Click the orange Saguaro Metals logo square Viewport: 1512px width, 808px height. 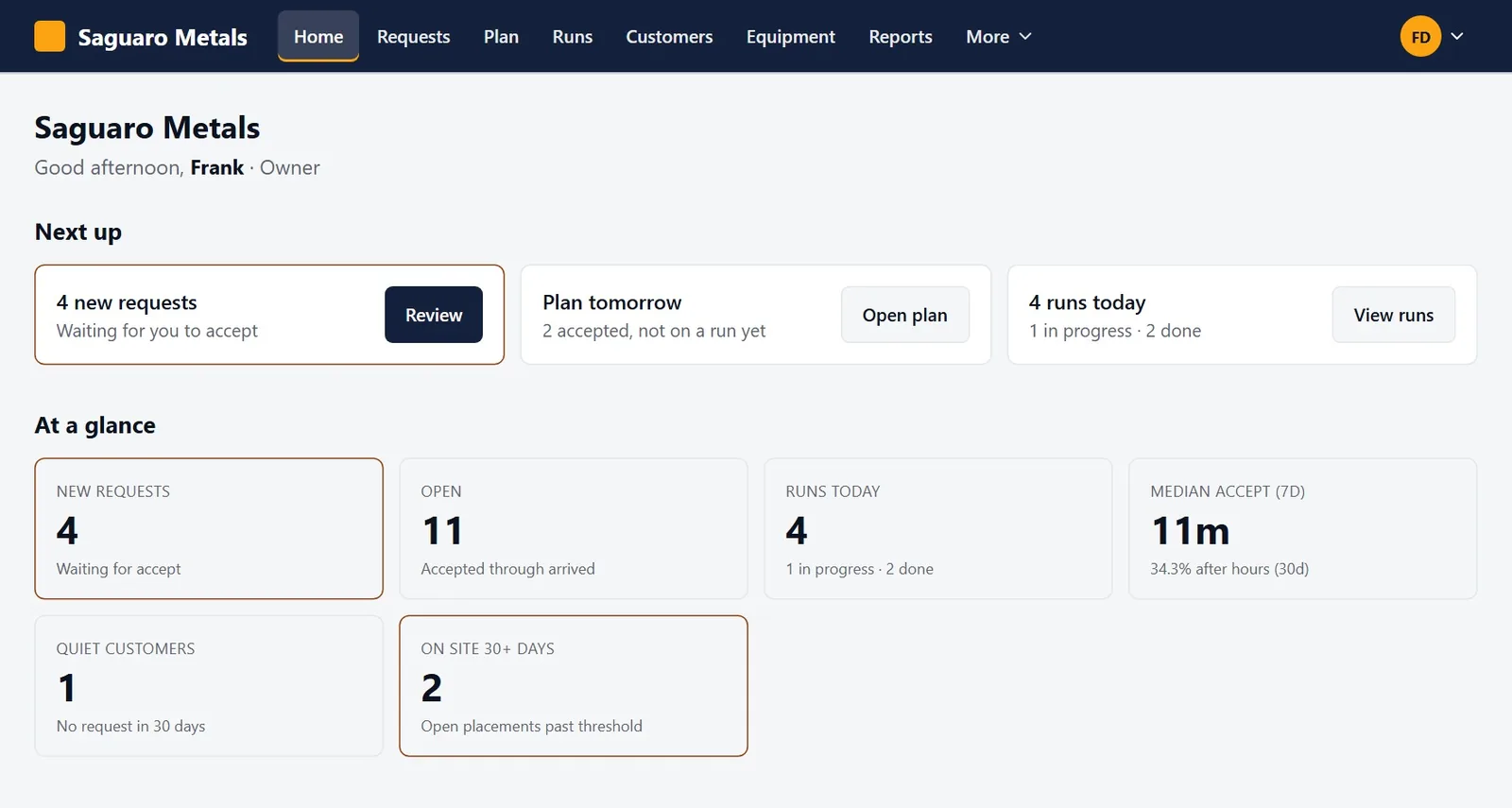50,36
